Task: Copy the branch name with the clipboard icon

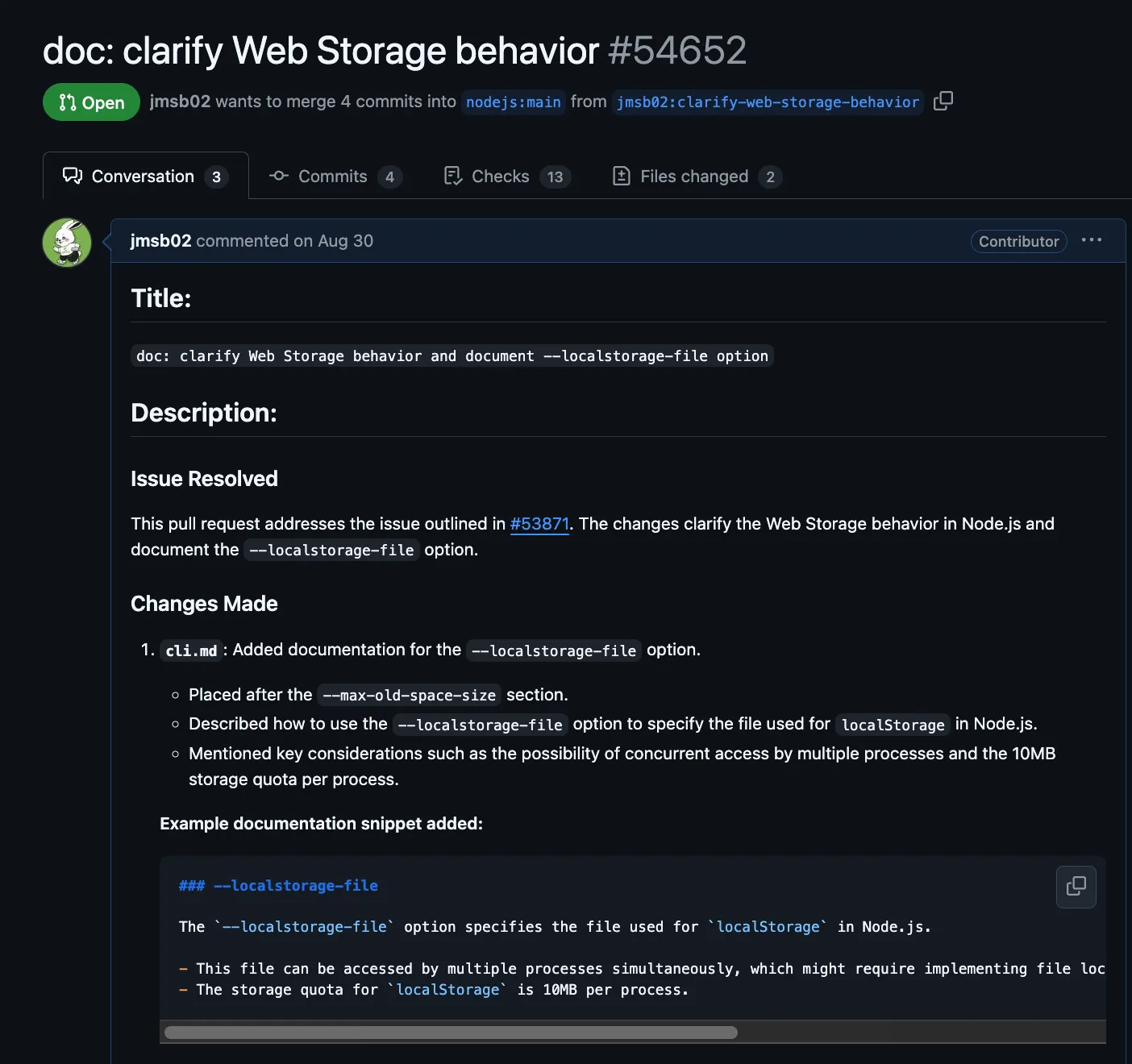Action: click(943, 102)
